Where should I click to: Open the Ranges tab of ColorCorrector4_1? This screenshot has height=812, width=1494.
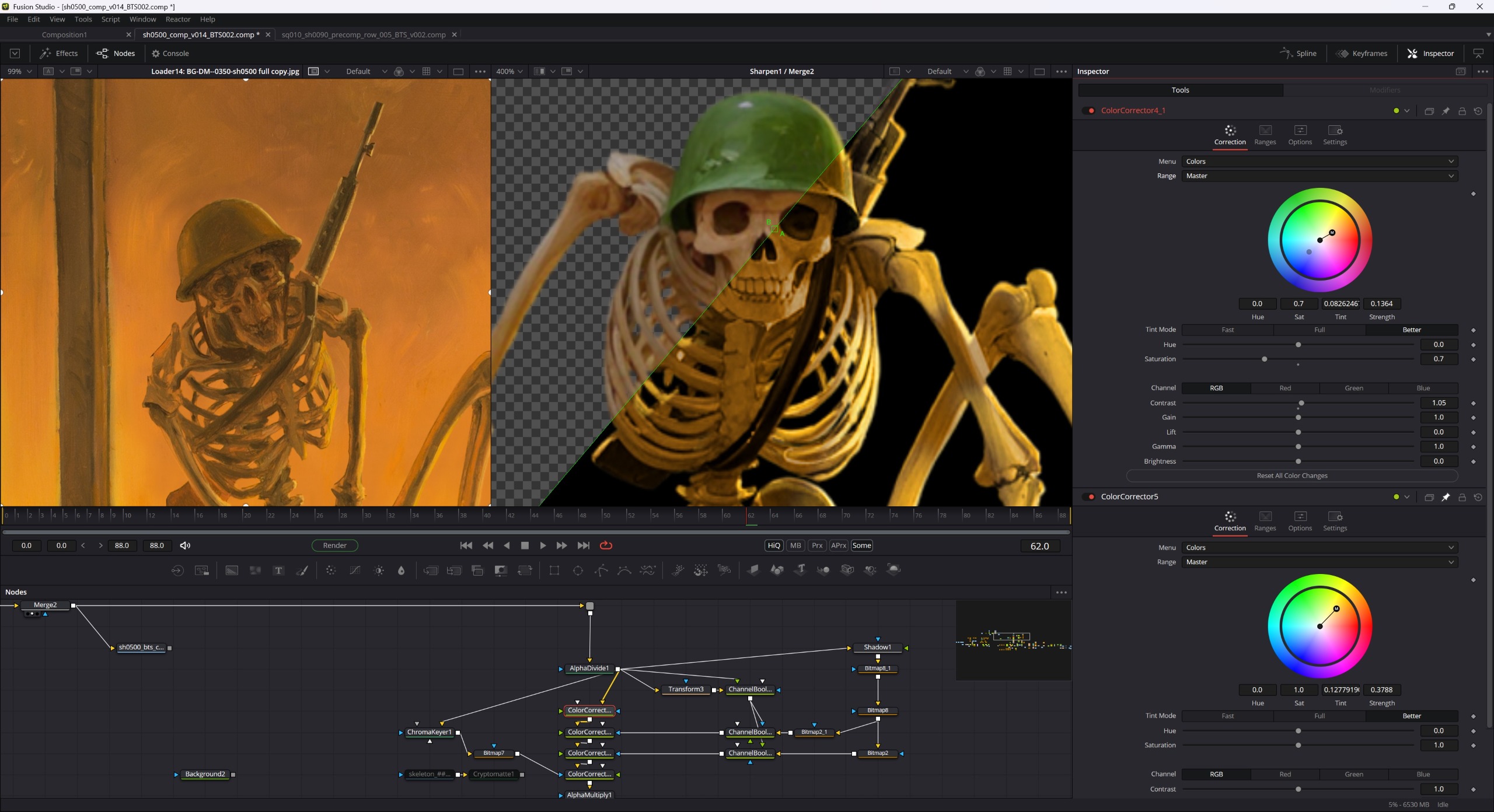click(1265, 135)
